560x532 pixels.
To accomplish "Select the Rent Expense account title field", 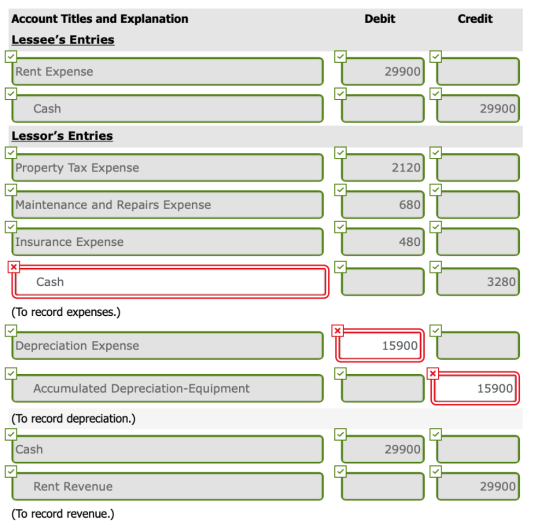I will pyautogui.click(x=168, y=72).
